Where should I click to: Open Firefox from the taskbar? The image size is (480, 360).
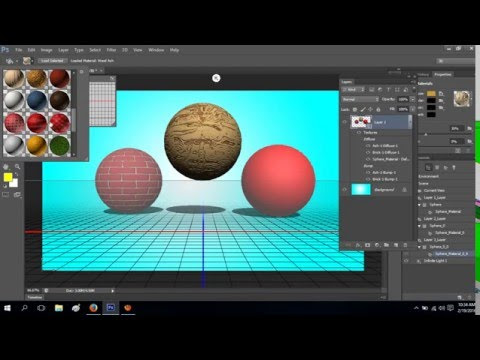click(93, 308)
